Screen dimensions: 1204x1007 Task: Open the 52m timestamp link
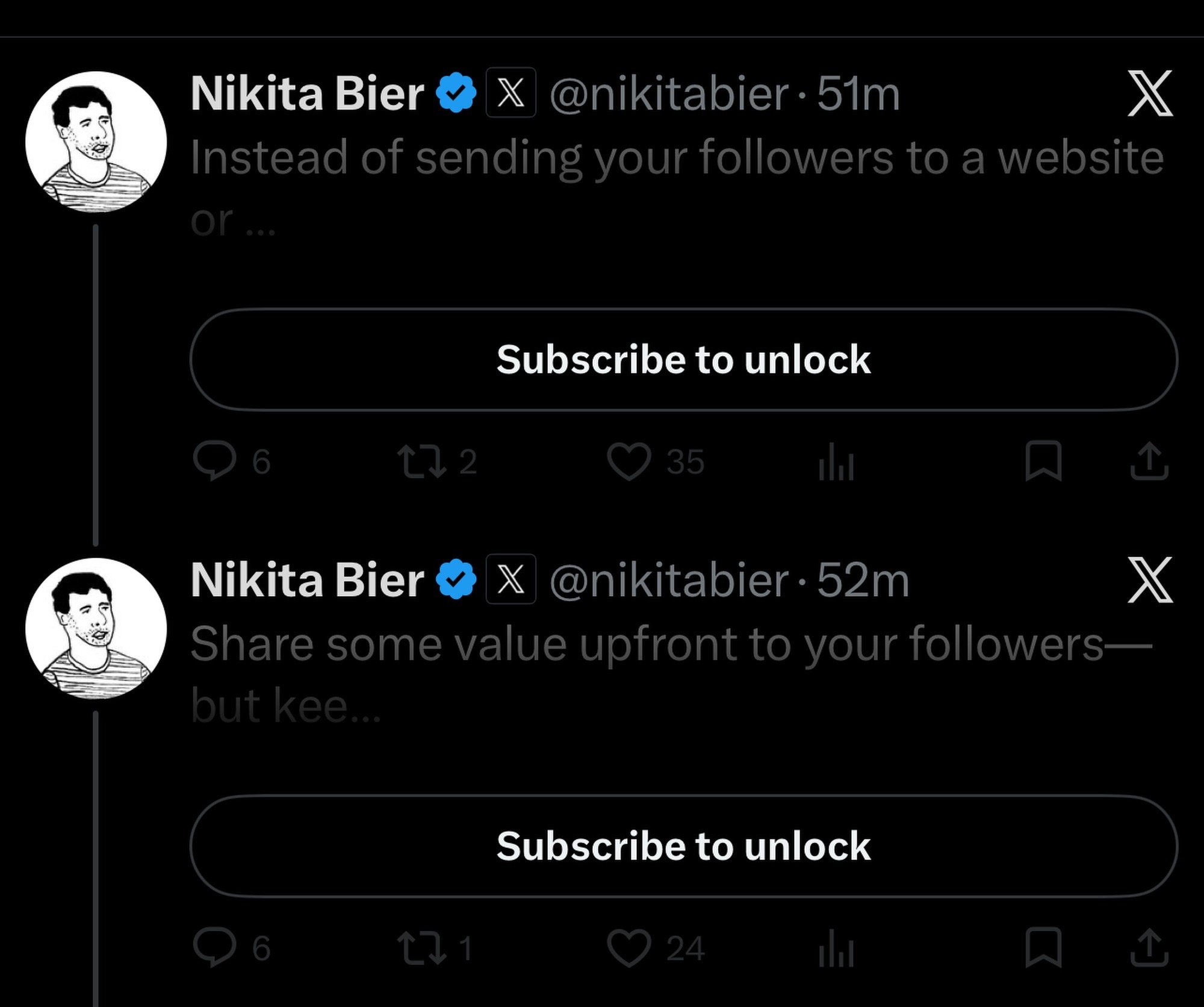[863, 581]
